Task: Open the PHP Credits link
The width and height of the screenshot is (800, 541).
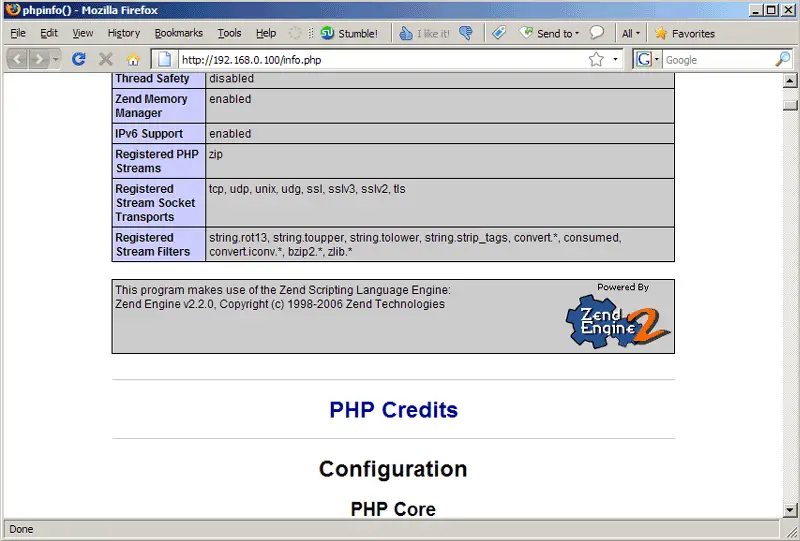Action: [x=393, y=410]
